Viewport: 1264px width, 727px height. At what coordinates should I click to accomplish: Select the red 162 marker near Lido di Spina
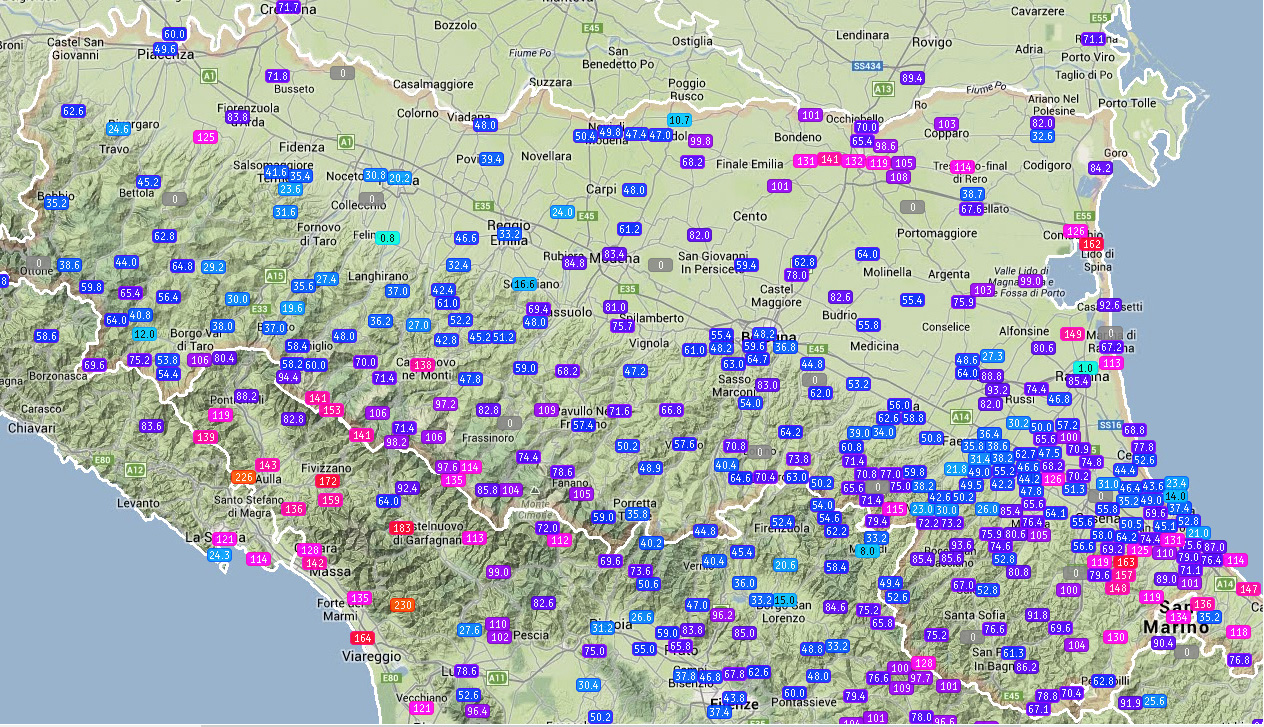click(1092, 245)
